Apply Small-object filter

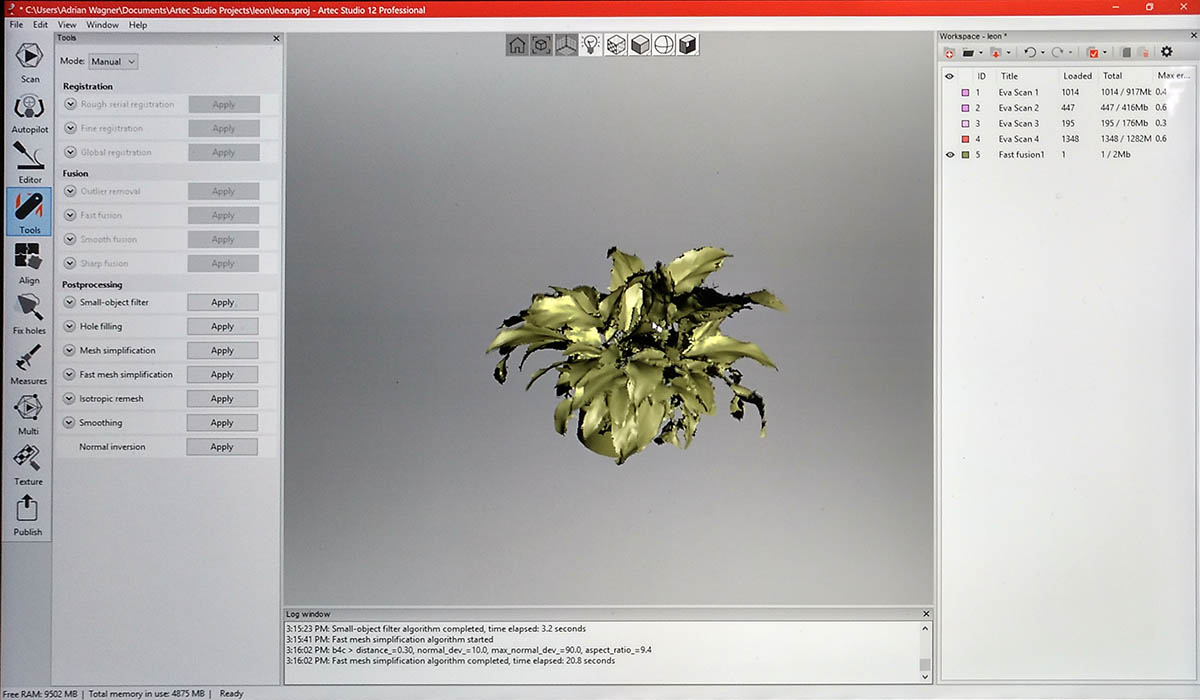[x=222, y=302]
